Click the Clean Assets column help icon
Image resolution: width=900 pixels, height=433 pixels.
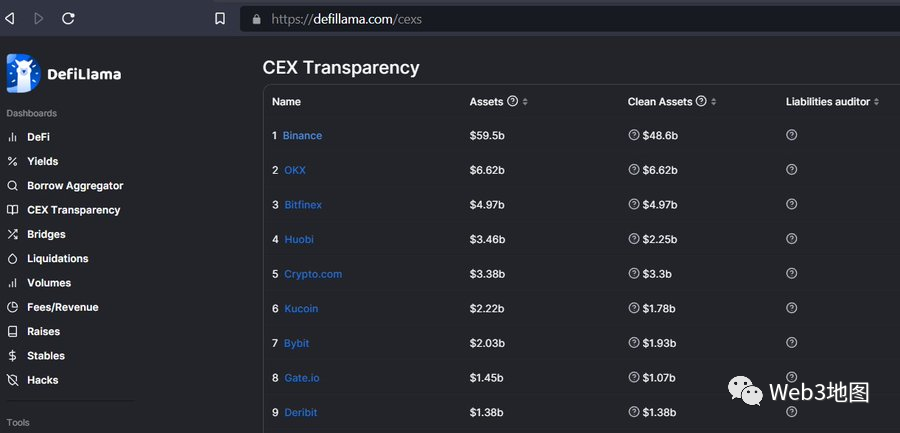click(x=701, y=101)
